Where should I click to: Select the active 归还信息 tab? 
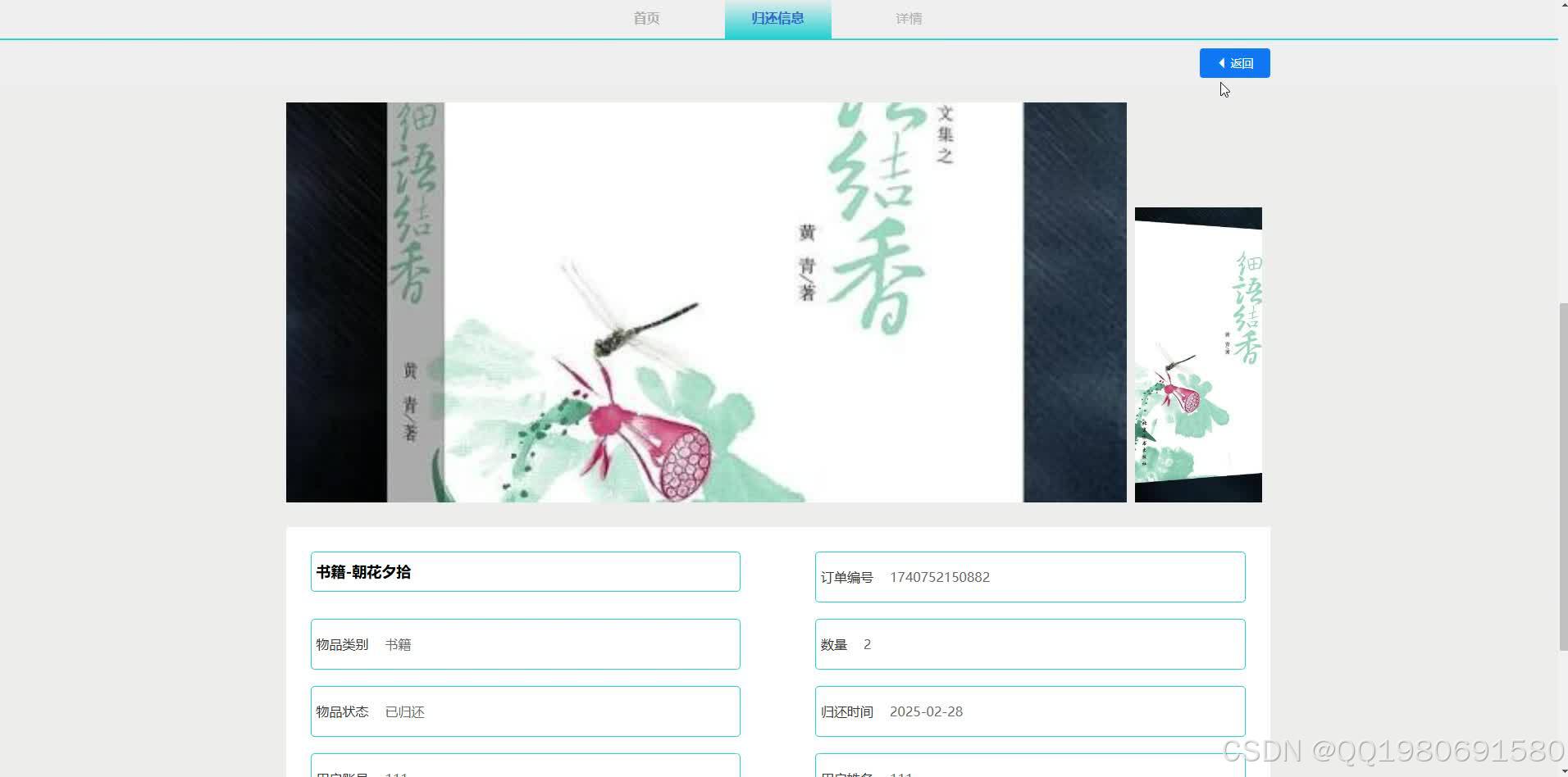(777, 18)
